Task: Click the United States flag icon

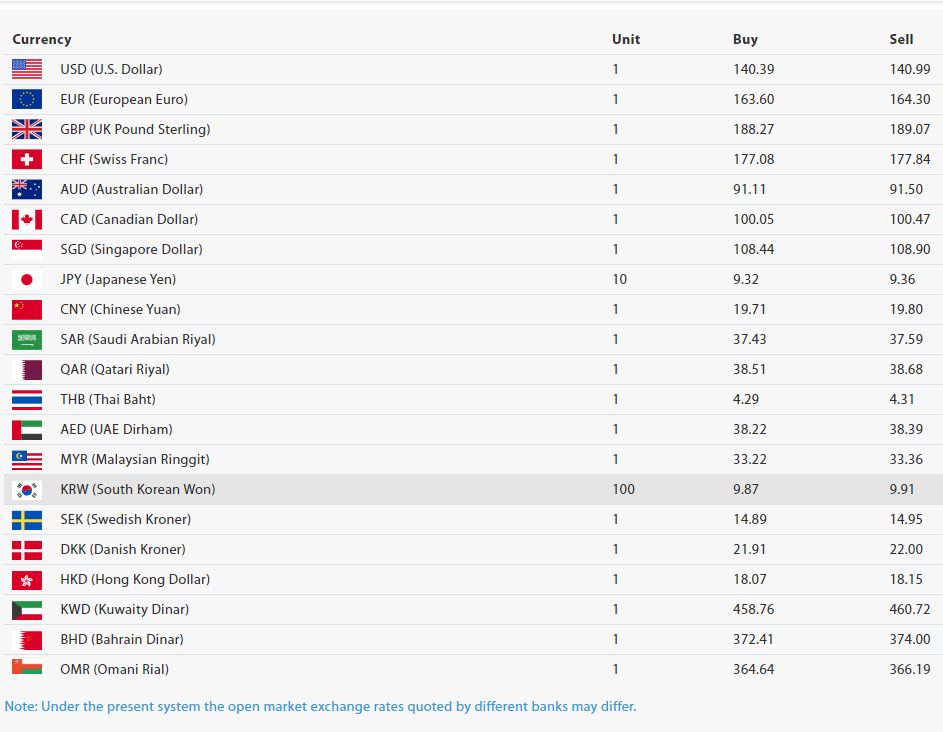Action: (x=27, y=69)
